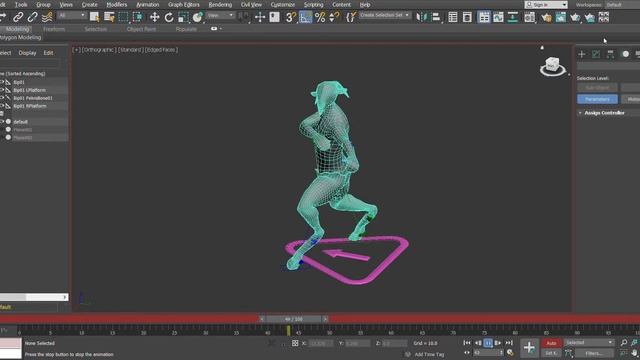The image size is (640, 360).
Task: Open the Rendering menu
Action: (x=220, y=5)
